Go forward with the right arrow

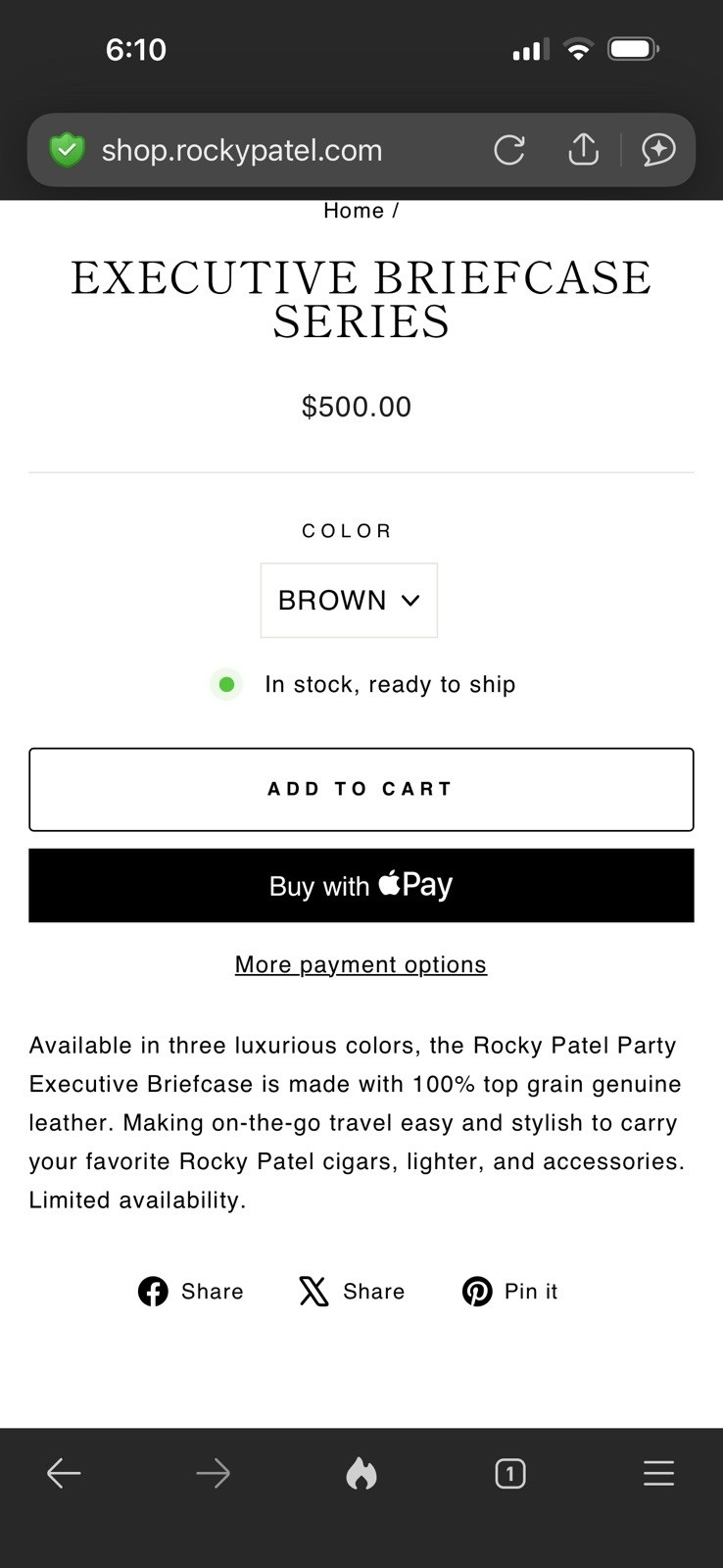click(213, 1473)
